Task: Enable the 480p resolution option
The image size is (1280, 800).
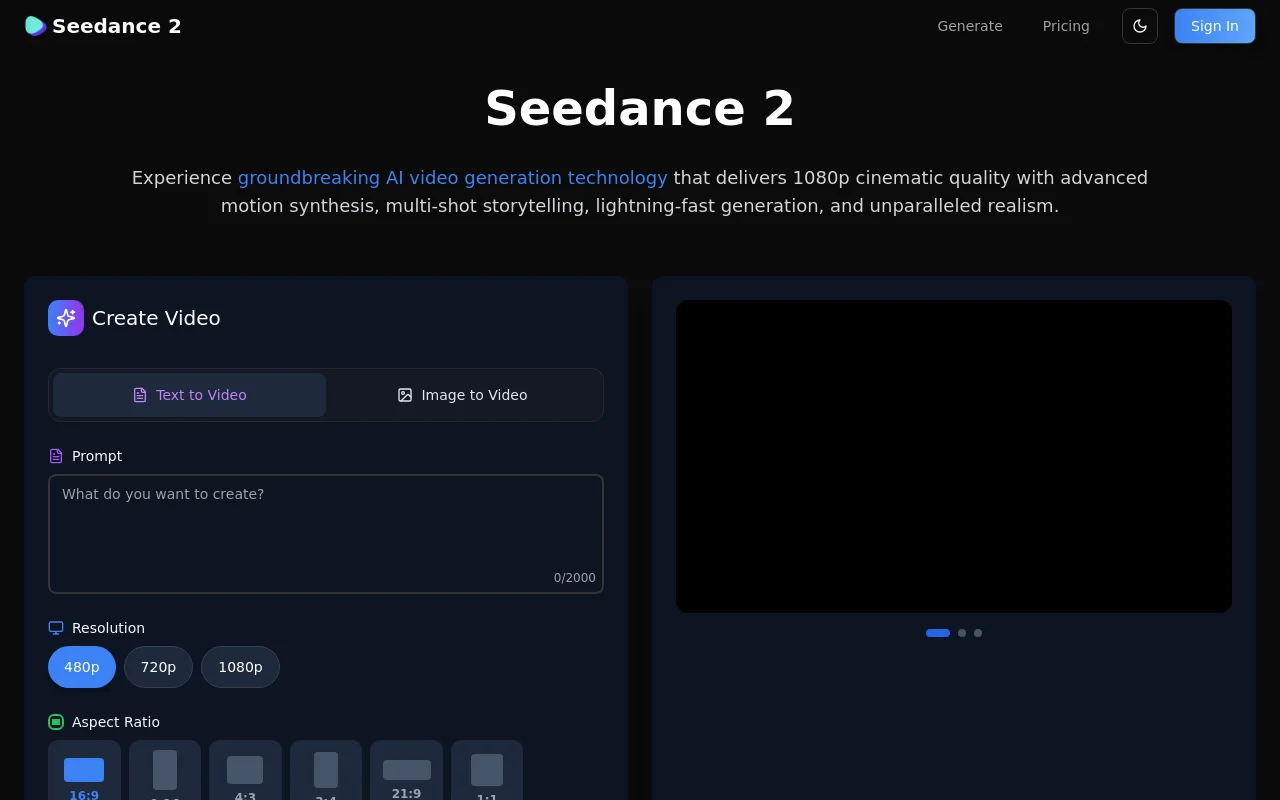Action: (x=82, y=667)
